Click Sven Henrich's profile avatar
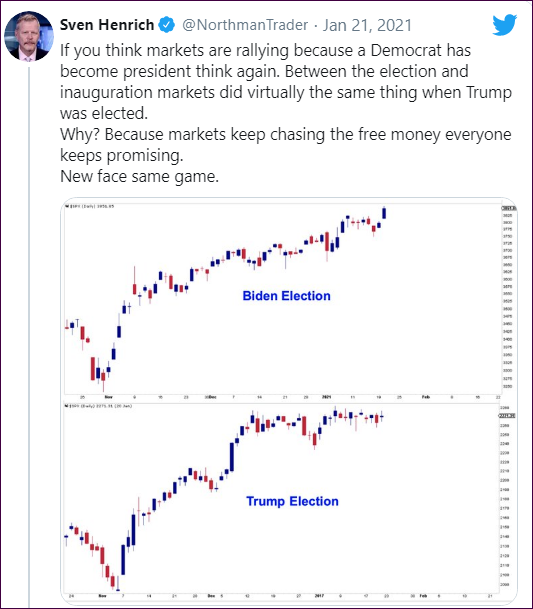 29,36
